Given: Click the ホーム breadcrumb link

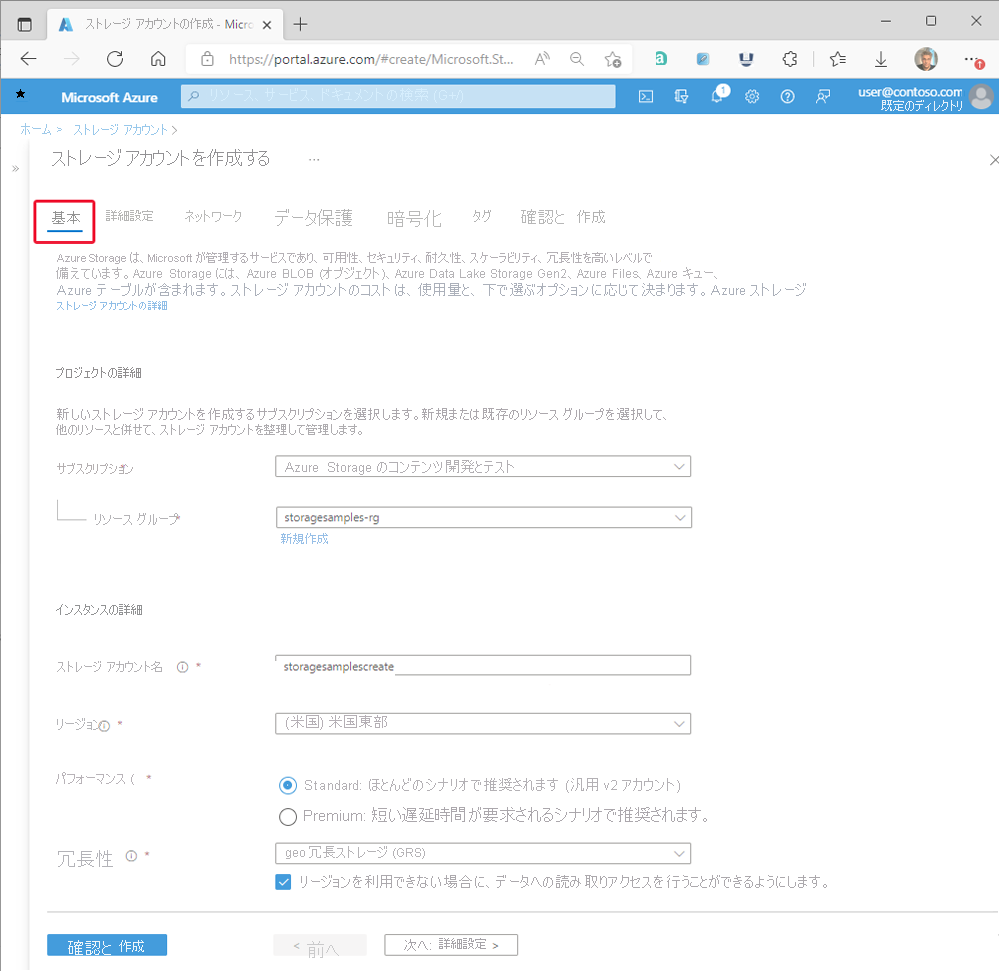Looking at the screenshot, I should pyautogui.click(x=36, y=129).
